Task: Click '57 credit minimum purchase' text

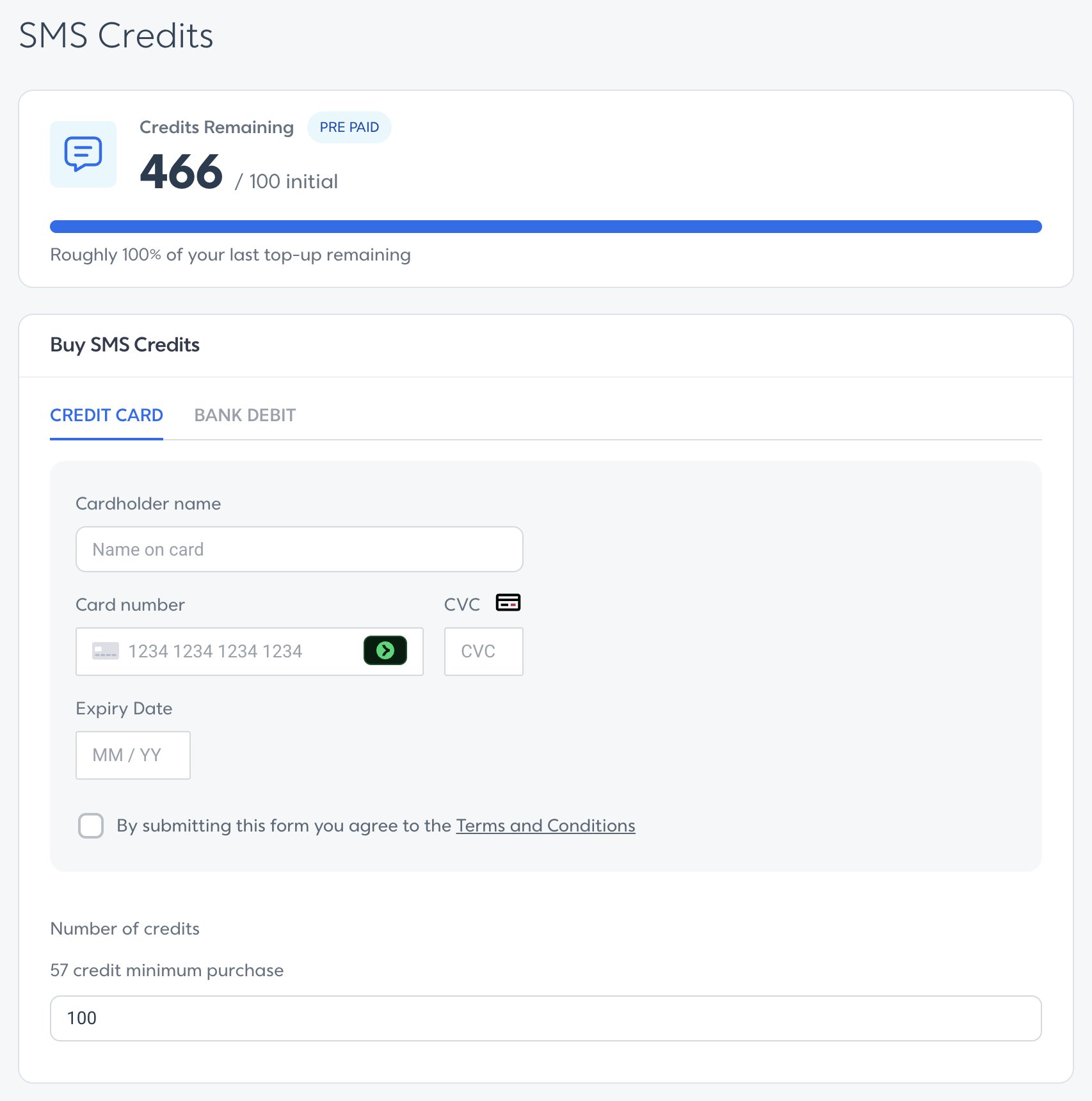Action: pos(167,970)
